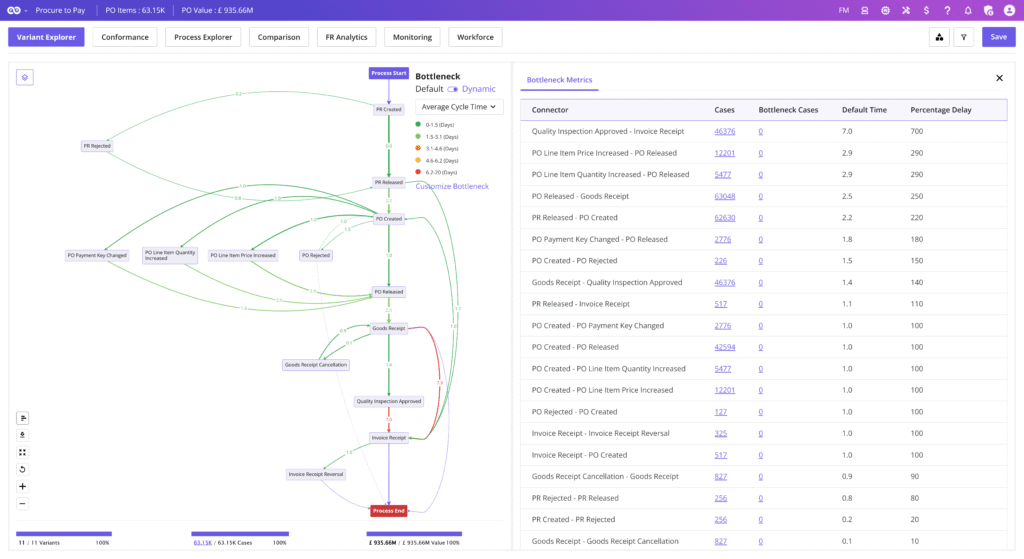Open the notifications bell icon
This screenshot has width=1024, height=559.
coord(967,10)
